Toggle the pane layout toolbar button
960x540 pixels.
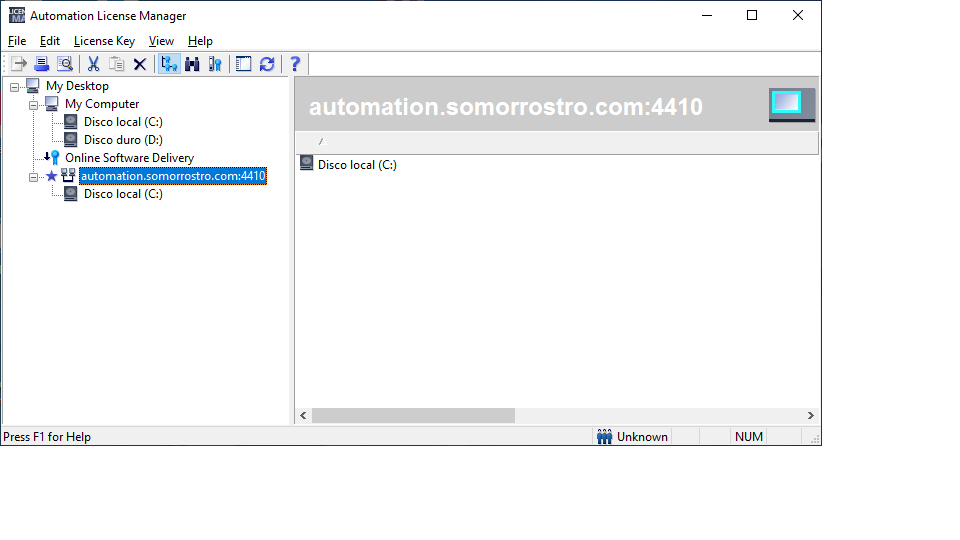point(243,64)
